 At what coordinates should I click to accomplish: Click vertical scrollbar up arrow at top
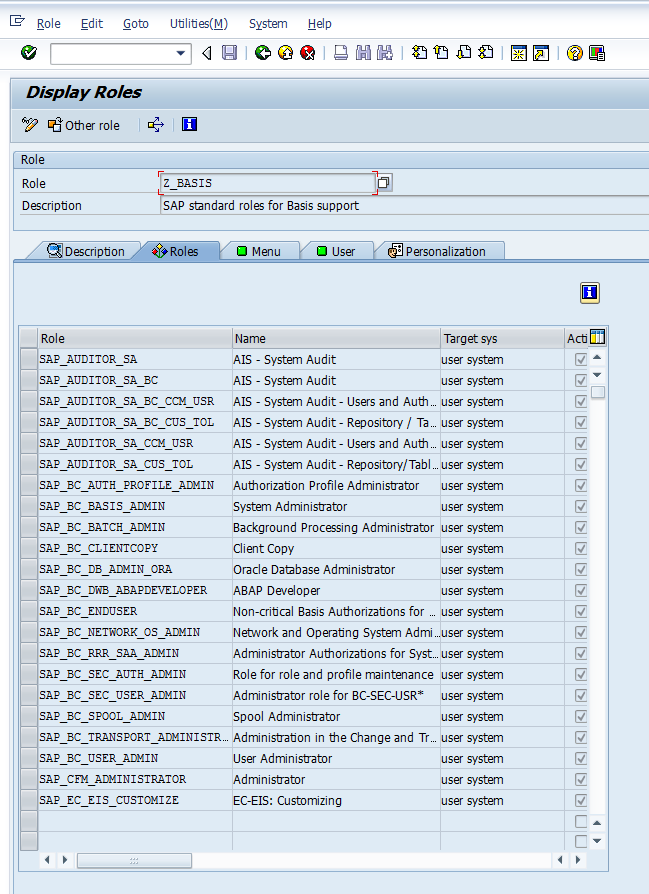pos(597,357)
